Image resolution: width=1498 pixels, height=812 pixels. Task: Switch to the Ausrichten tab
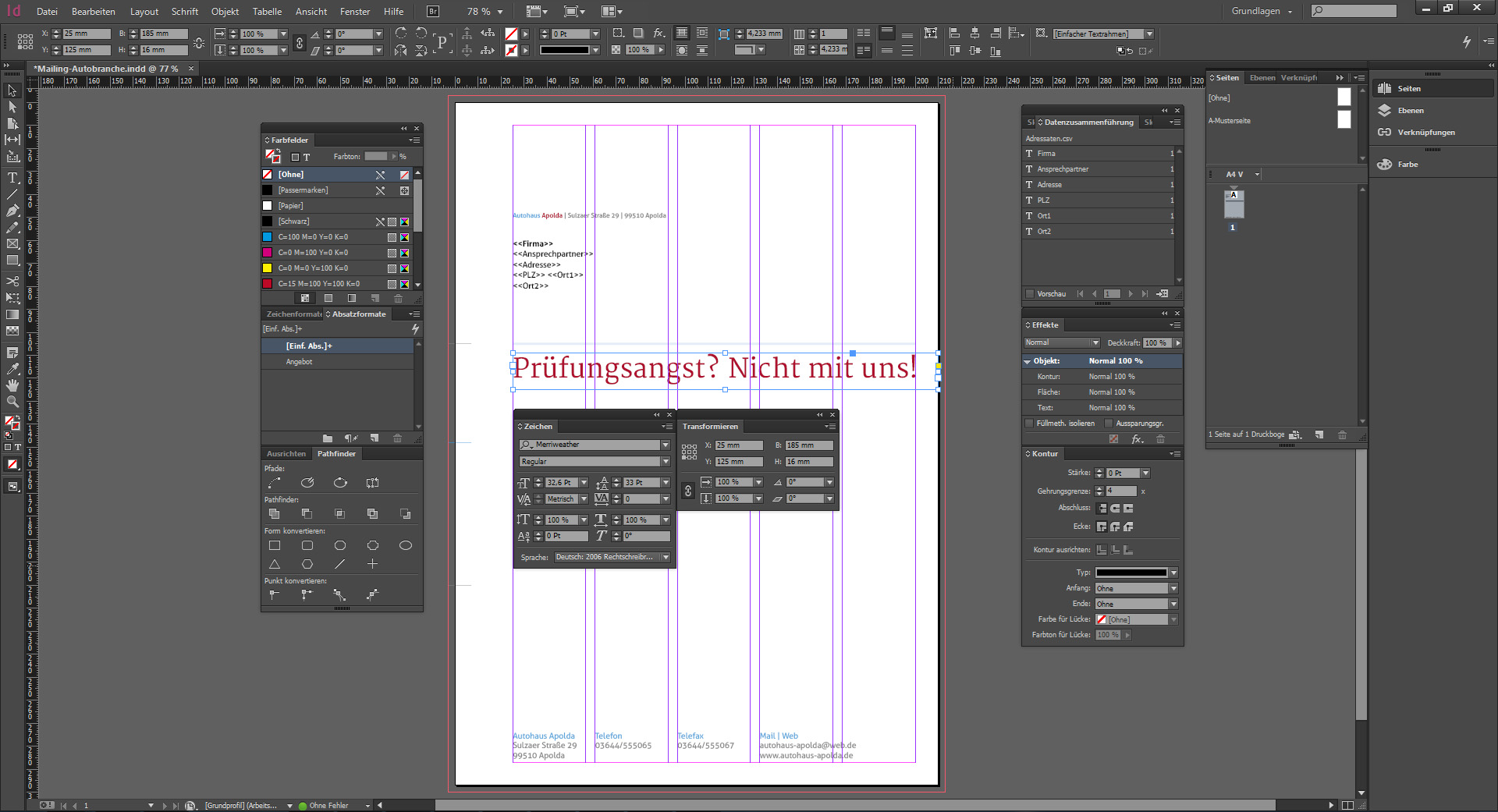tap(286, 453)
